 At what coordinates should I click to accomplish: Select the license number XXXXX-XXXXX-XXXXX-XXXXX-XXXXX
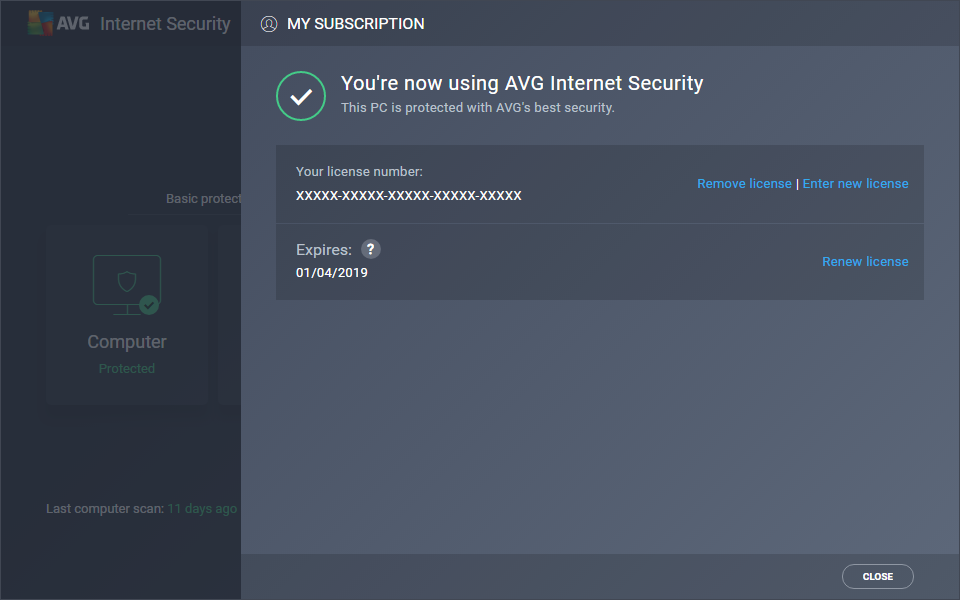[408, 195]
